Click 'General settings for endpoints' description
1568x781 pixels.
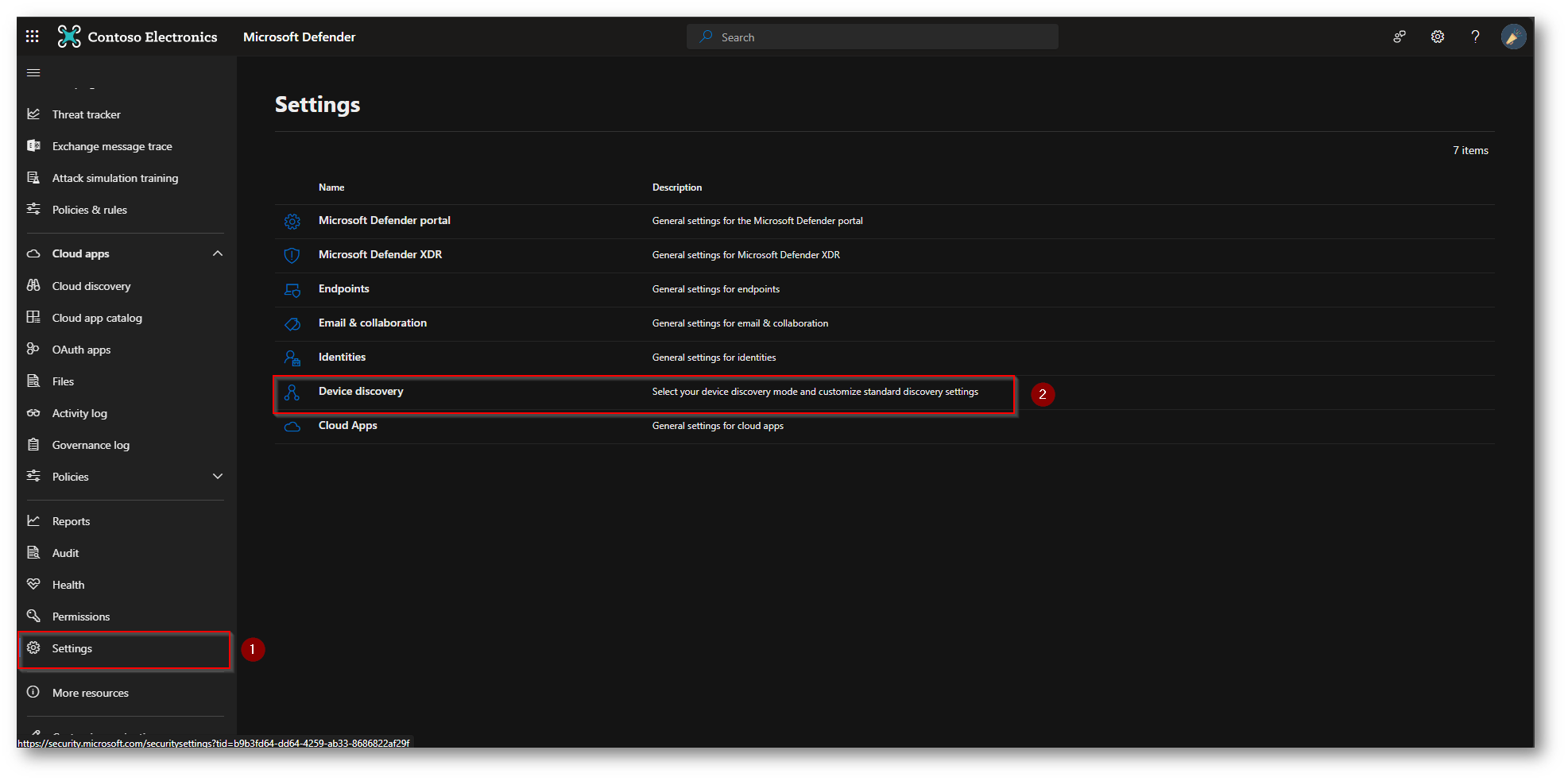716,289
